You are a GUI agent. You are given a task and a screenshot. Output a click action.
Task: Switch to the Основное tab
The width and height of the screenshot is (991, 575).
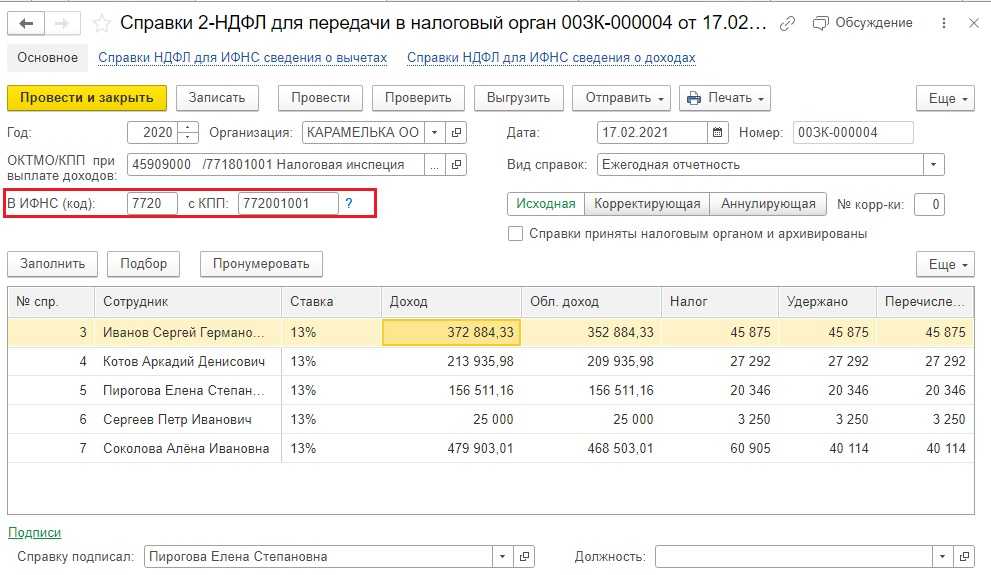coord(47,58)
